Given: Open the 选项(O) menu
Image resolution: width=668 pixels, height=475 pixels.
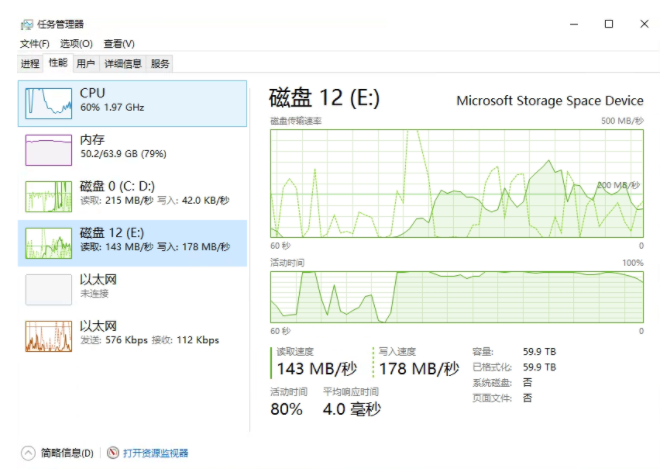Looking at the screenshot, I should coord(76,44).
